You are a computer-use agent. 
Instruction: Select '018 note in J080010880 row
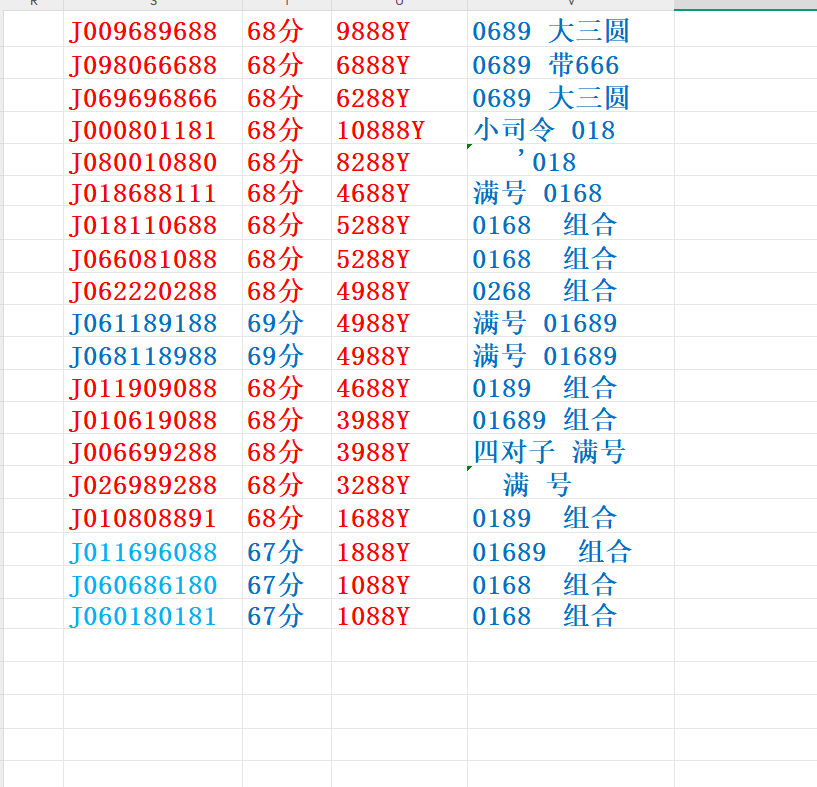(571, 161)
